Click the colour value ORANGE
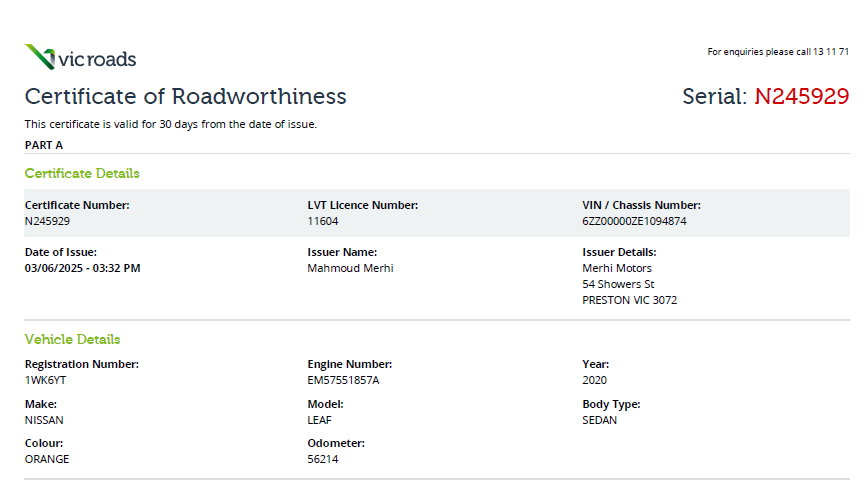The height and width of the screenshot is (480, 867). (x=47, y=459)
